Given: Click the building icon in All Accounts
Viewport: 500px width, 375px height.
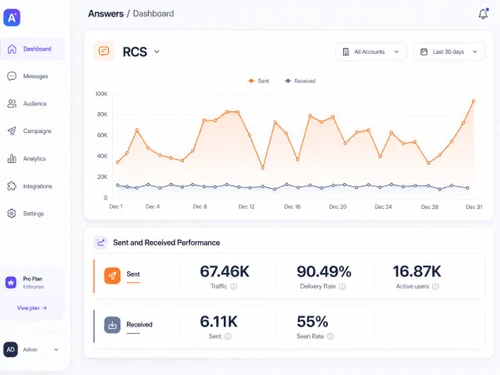Looking at the screenshot, I should pyautogui.click(x=346, y=52).
